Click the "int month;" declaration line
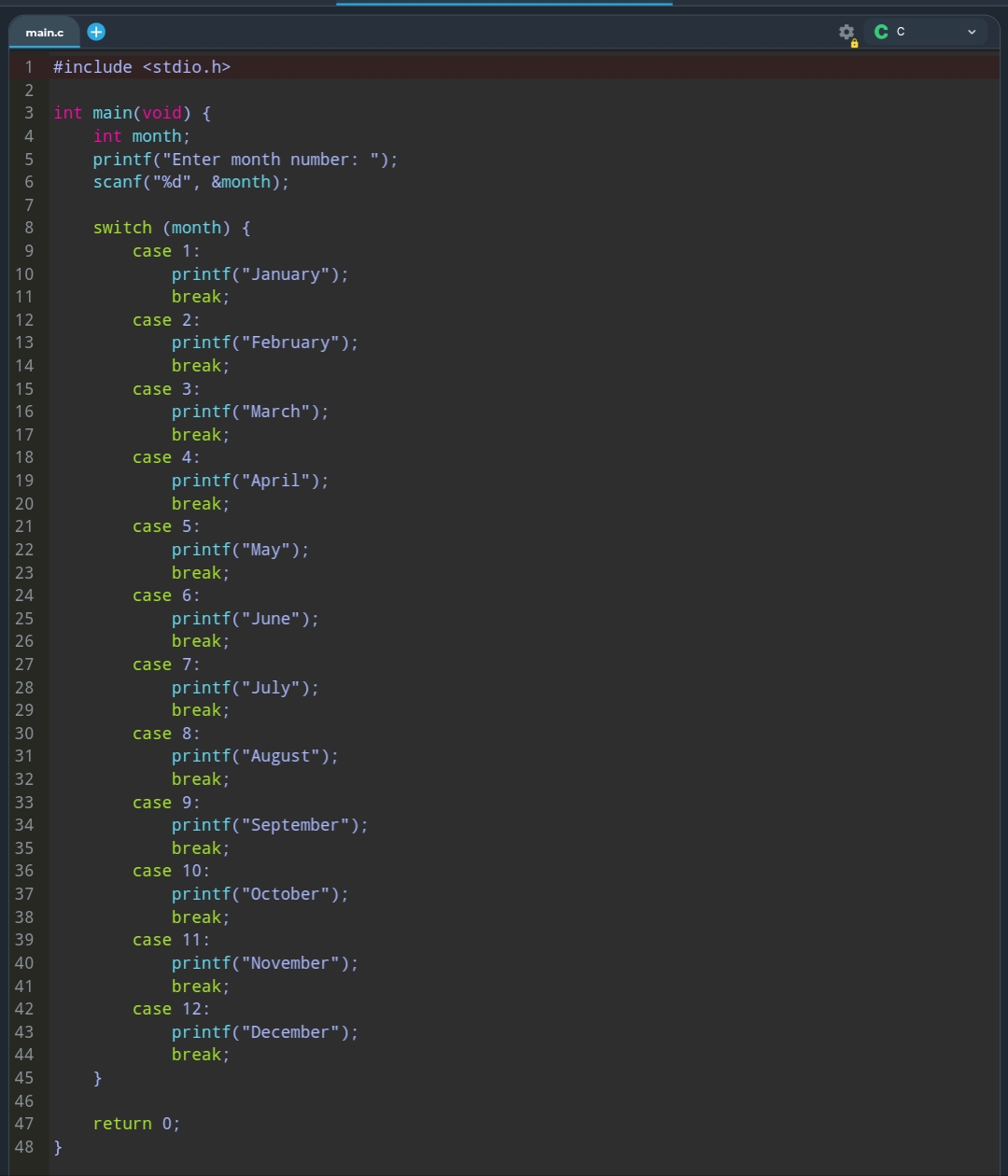Image resolution: width=1008 pixels, height=1176 pixels. coord(141,136)
